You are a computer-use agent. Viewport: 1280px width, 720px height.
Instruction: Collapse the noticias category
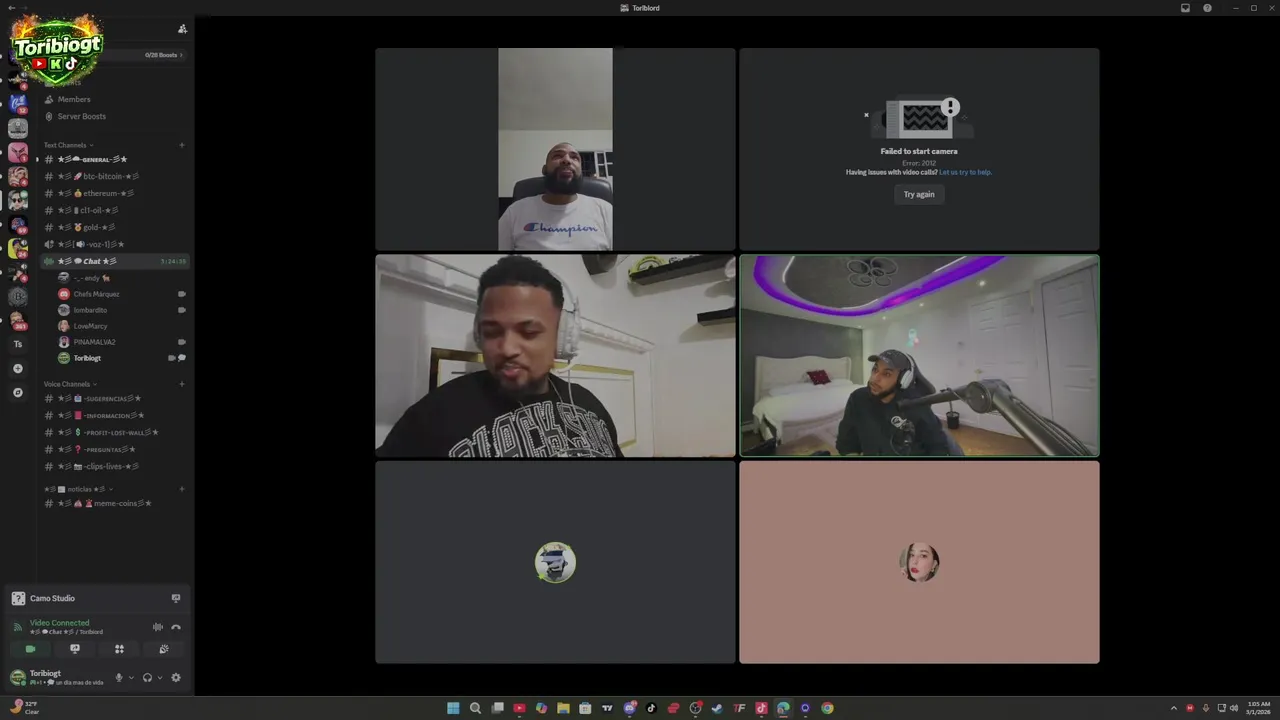coord(79,489)
